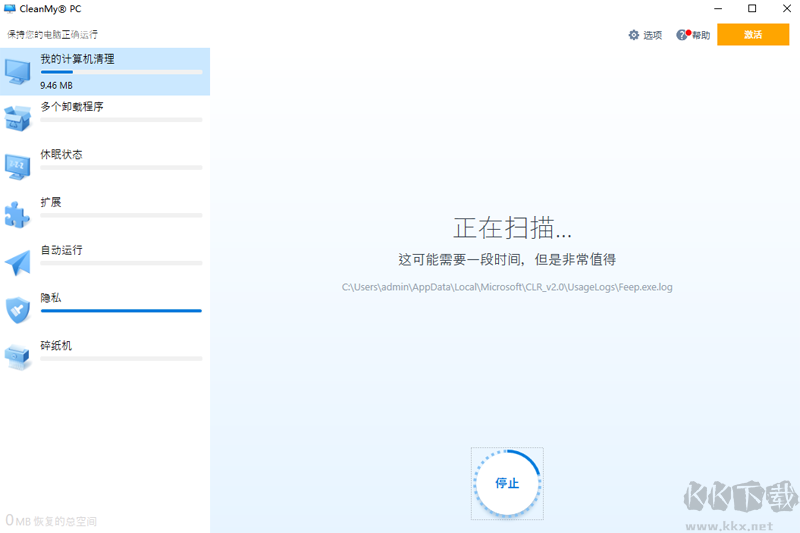Click the gear icon next to 选项
The height and width of the screenshot is (533, 800).
point(633,35)
